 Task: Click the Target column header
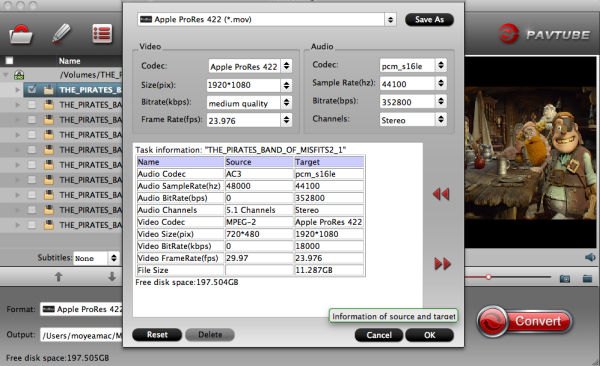click(329, 162)
